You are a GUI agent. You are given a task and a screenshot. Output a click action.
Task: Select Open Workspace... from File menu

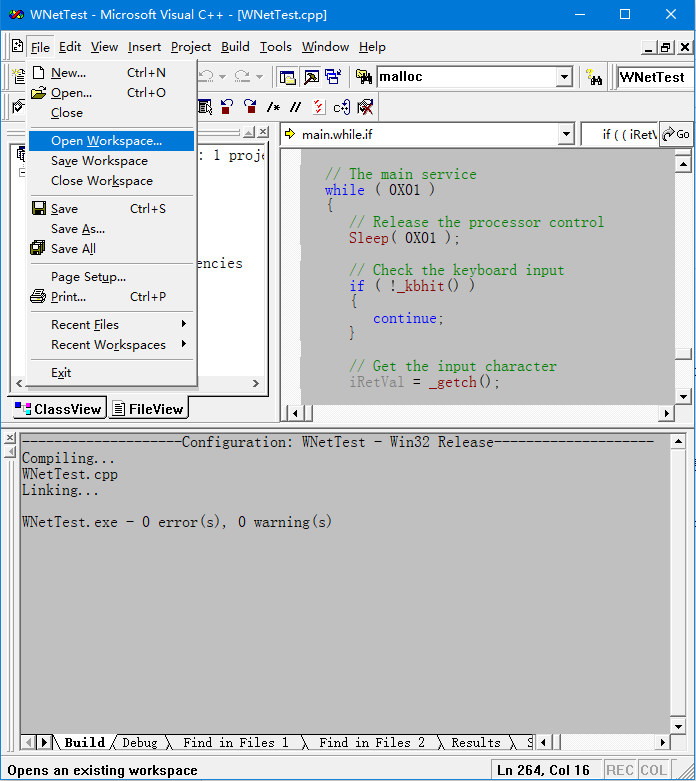point(106,141)
